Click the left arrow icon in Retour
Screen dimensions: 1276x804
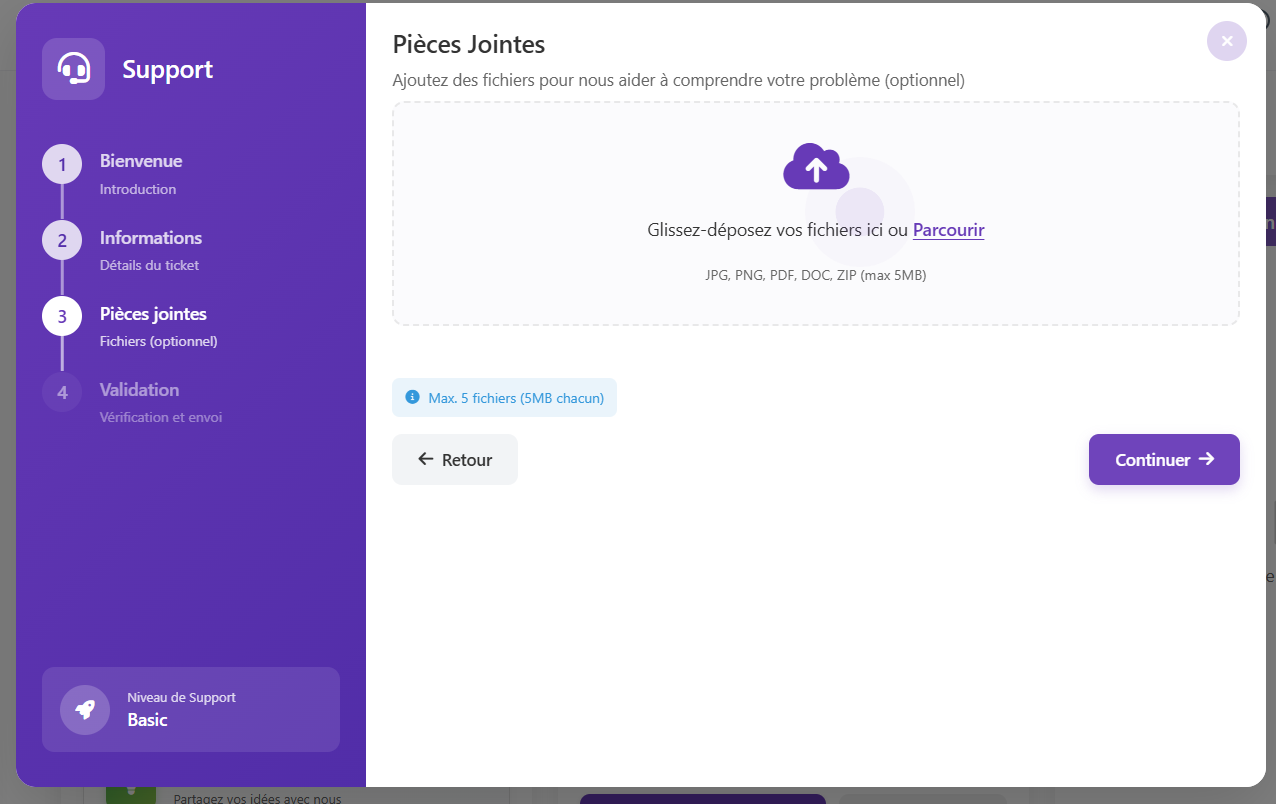click(x=426, y=459)
